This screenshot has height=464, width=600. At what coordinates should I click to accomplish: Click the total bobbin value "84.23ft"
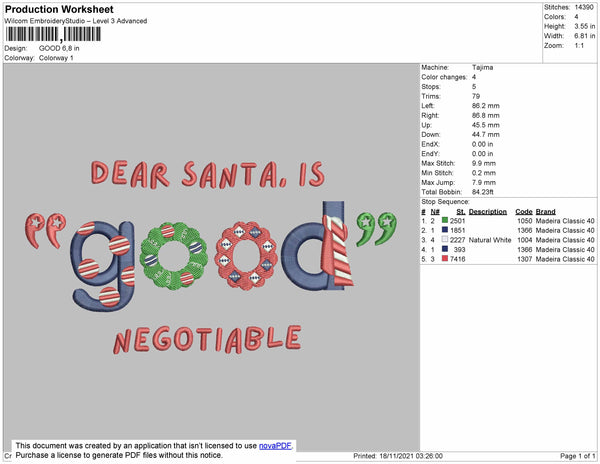click(x=483, y=192)
